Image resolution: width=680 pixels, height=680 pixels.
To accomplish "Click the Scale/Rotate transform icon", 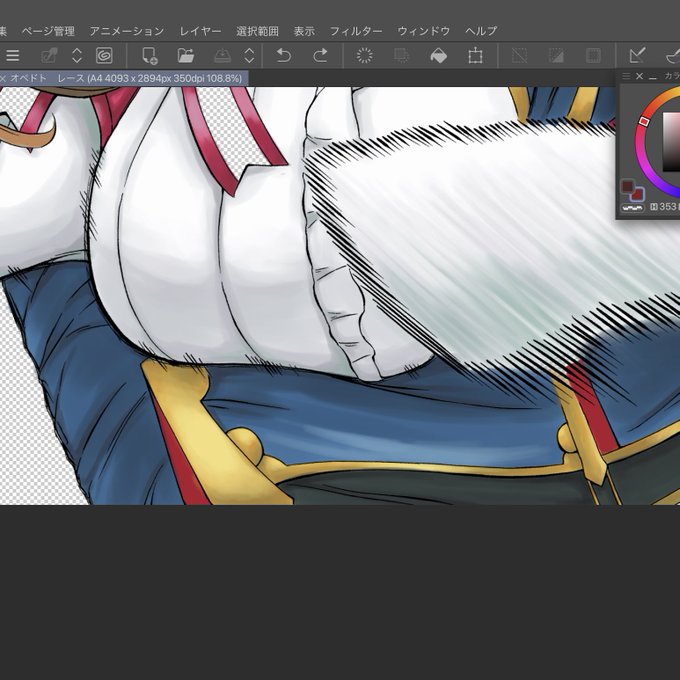I will (475, 56).
